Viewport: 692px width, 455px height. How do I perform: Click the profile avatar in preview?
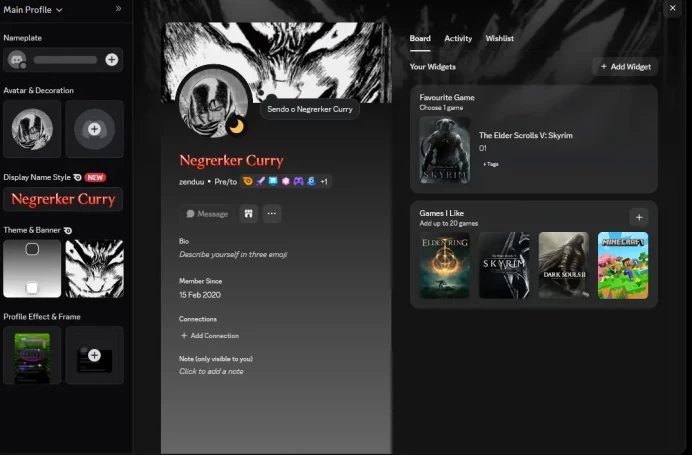214,104
